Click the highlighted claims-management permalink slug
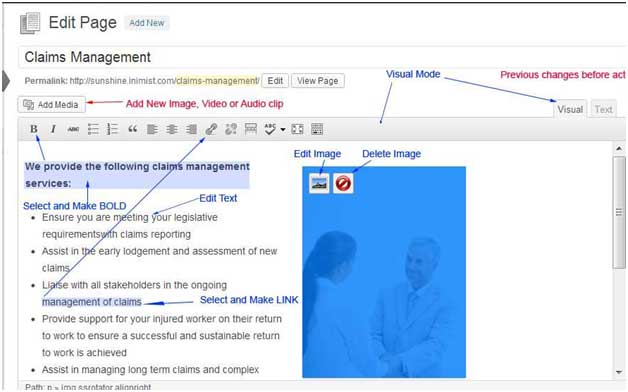Image resolution: width=628 pixels, height=392 pixels. tap(217, 81)
